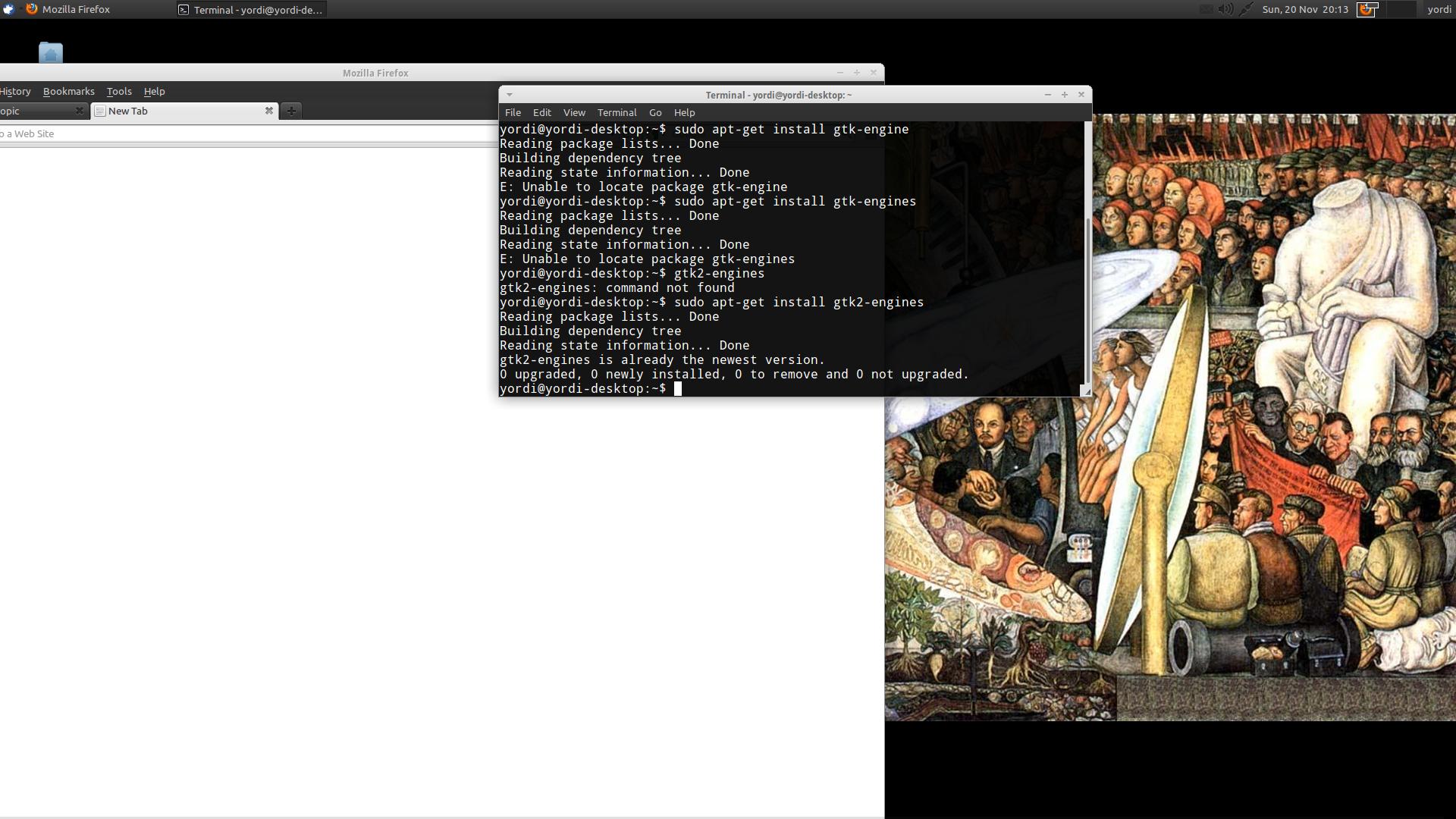Close the Terminal window
The image size is (1456, 819).
[1081, 95]
